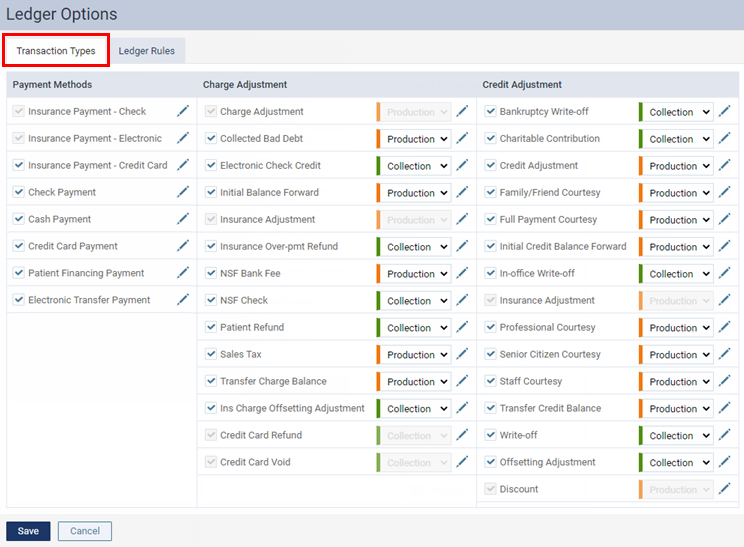Switch to the Ledger Rules tab
744x547 pixels.
pos(147,51)
